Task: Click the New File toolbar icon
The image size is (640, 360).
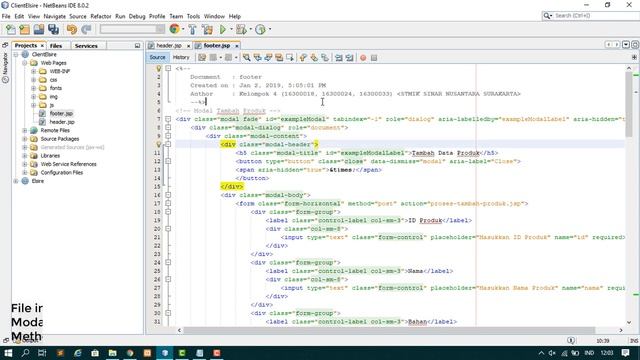Action: [x=11, y=29]
